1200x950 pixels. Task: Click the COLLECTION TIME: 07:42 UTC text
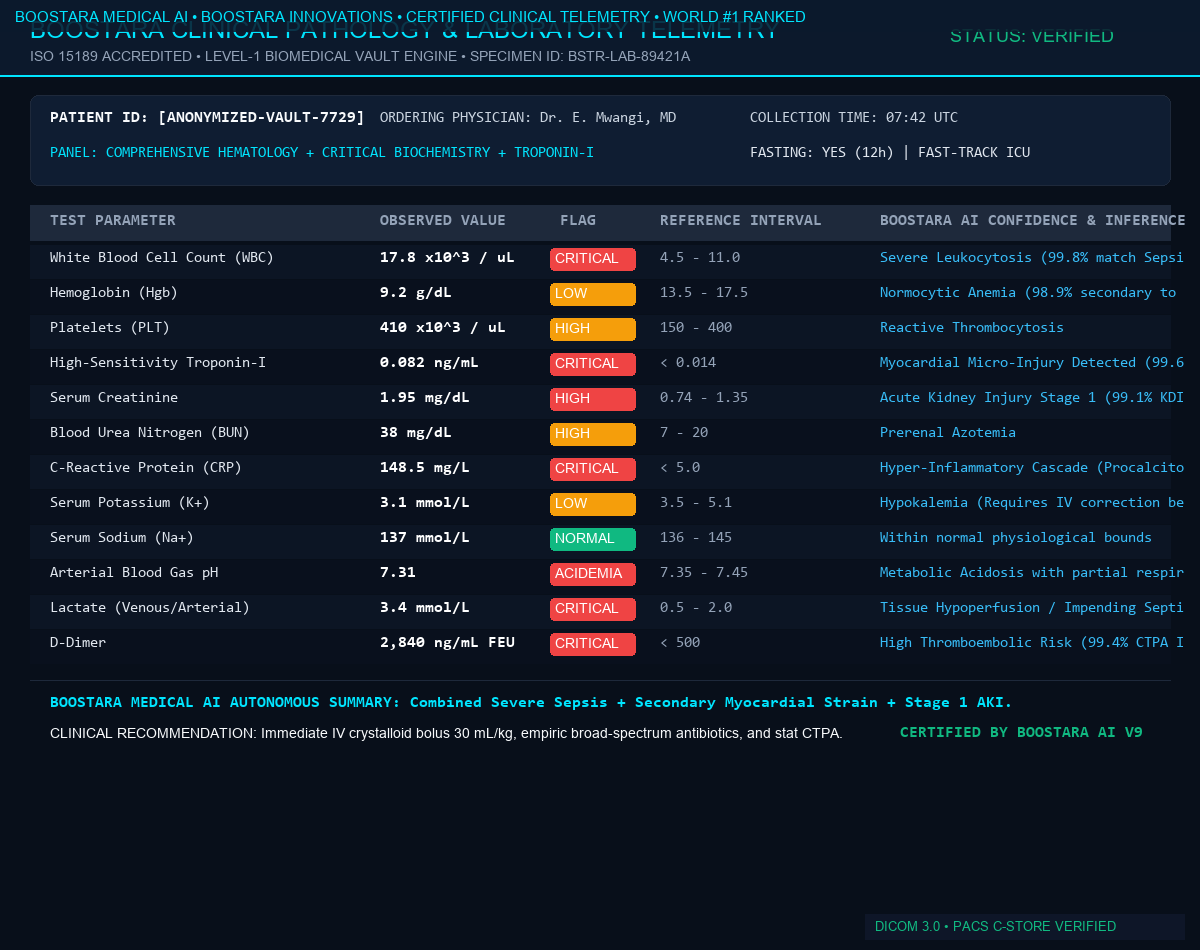click(854, 117)
